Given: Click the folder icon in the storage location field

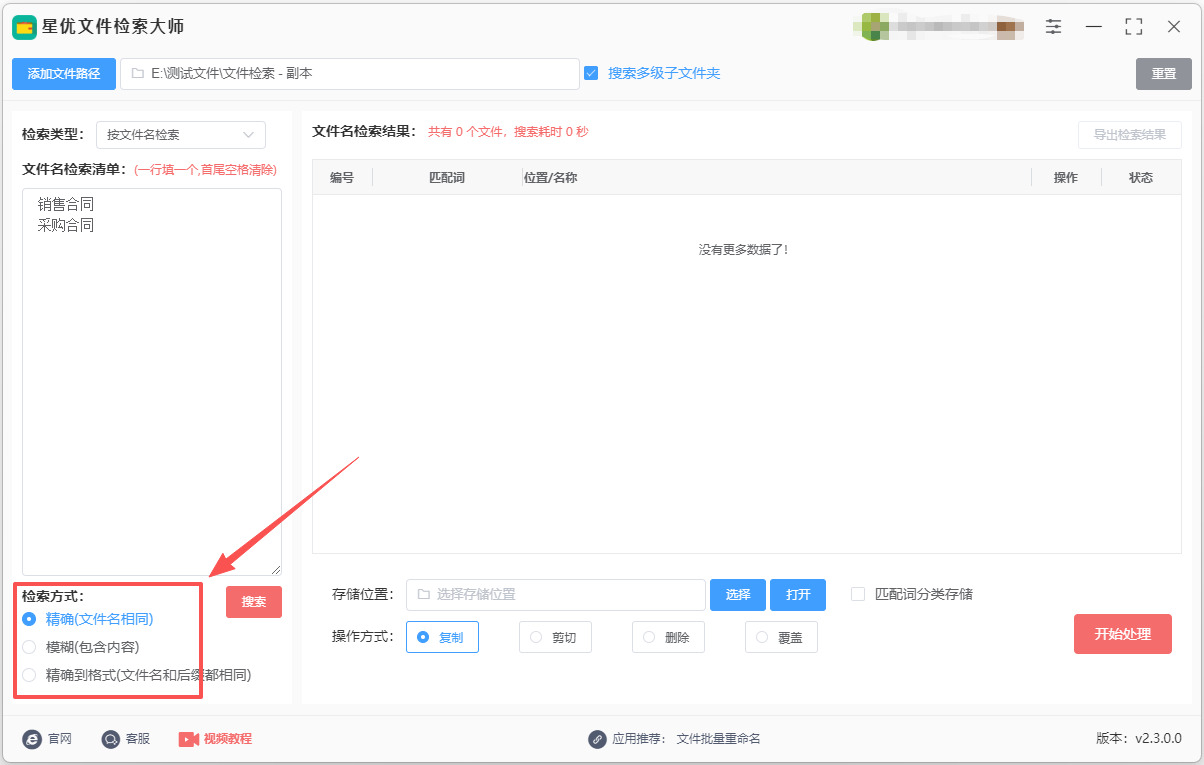Looking at the screenshot, I should tap(423, 594).
